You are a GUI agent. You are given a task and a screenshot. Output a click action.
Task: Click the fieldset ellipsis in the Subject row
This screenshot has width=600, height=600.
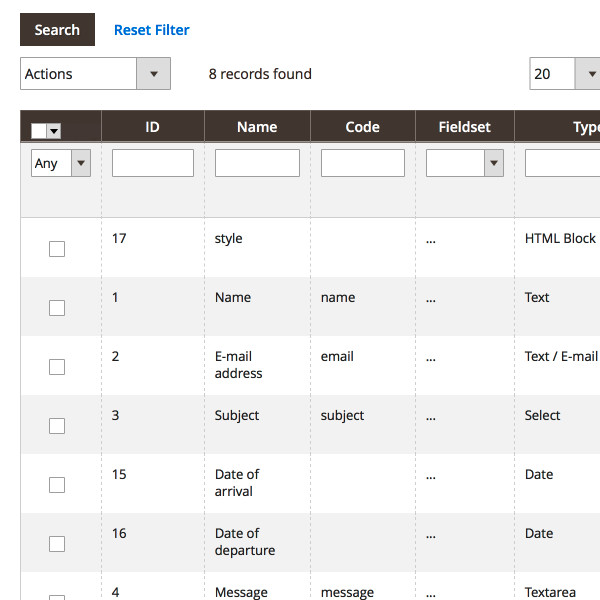pyautogui.click(x=431, y=418)
